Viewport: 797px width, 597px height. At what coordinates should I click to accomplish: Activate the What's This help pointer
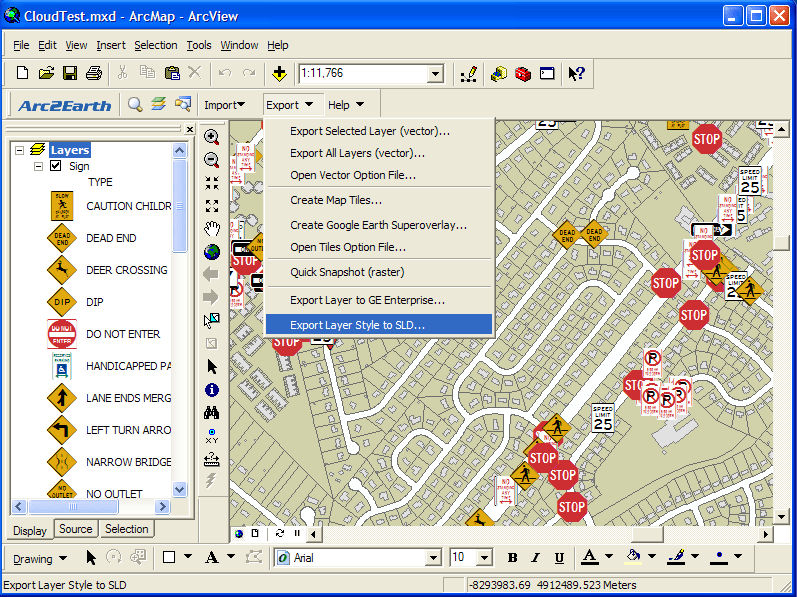click(576, 74)
